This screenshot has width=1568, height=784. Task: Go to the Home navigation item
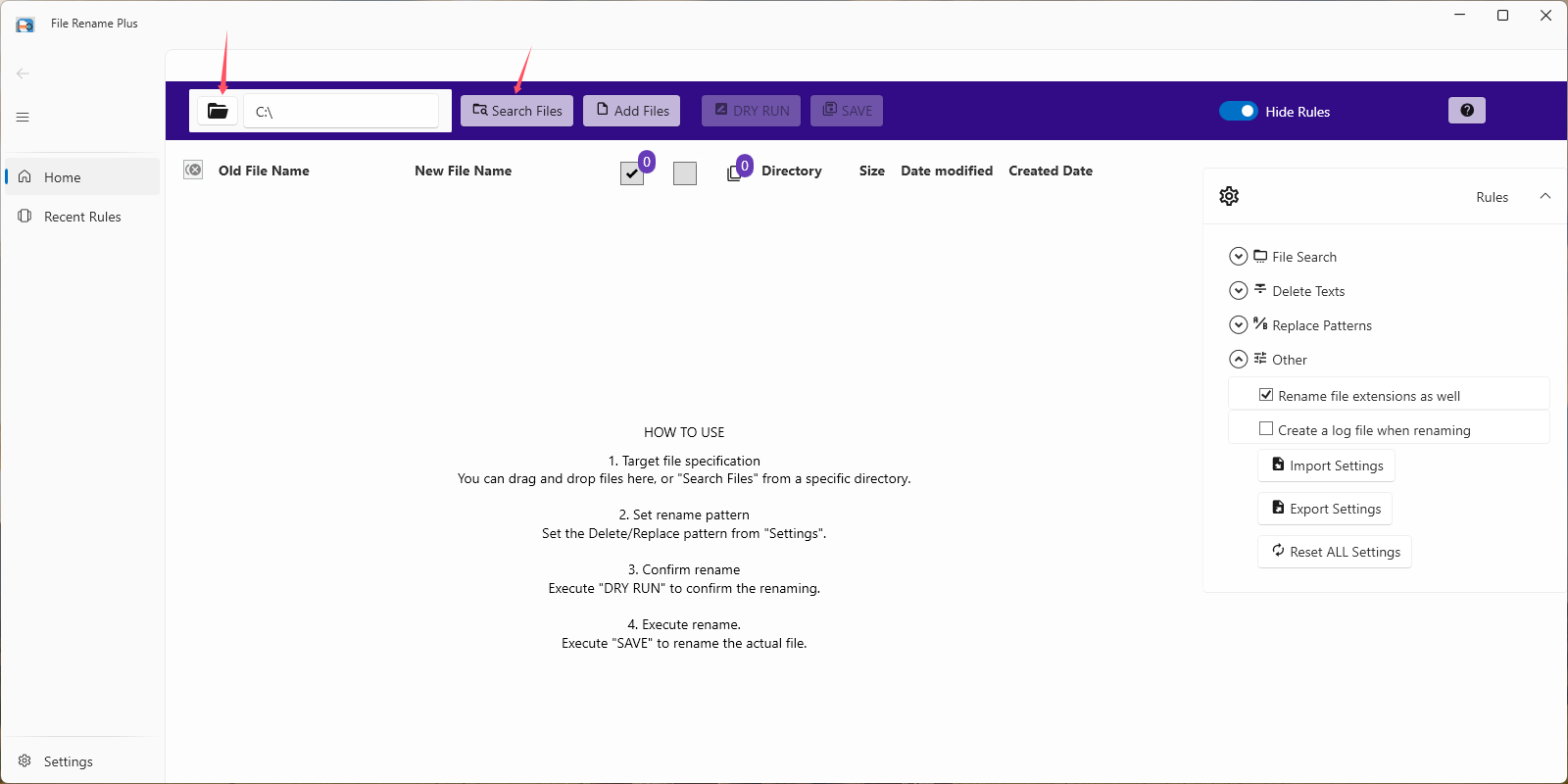point(63,177)
